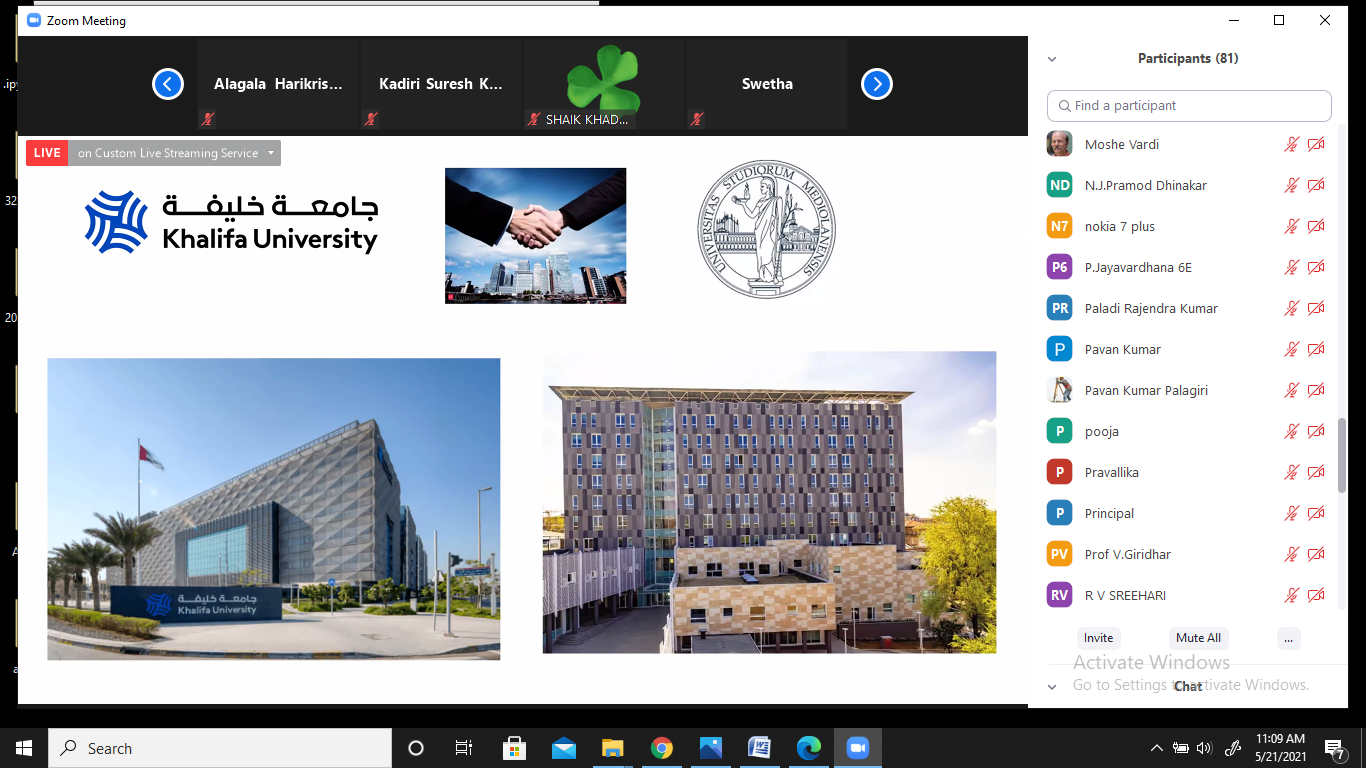
Task: Open Mail app from taskbar
Action: 563,748
